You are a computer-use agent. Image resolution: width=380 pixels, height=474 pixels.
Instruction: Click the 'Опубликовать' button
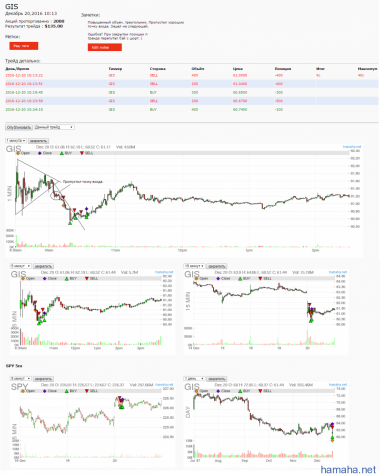(x=19, y=127)
